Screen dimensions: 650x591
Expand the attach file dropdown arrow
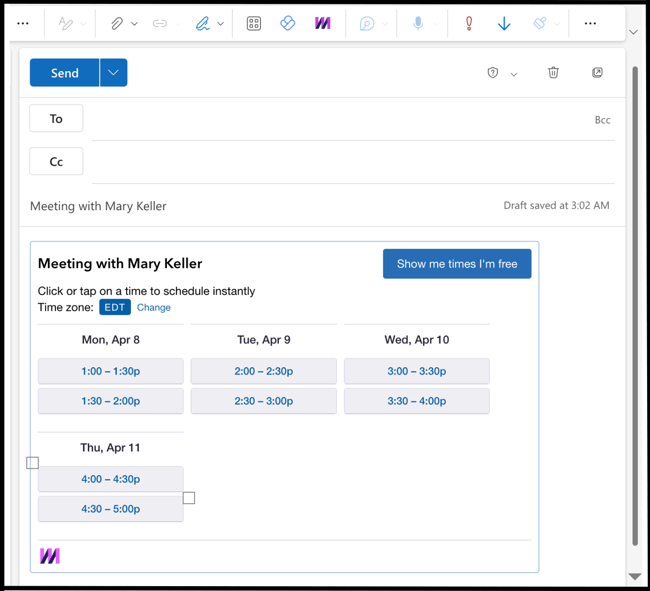[134, 24]
